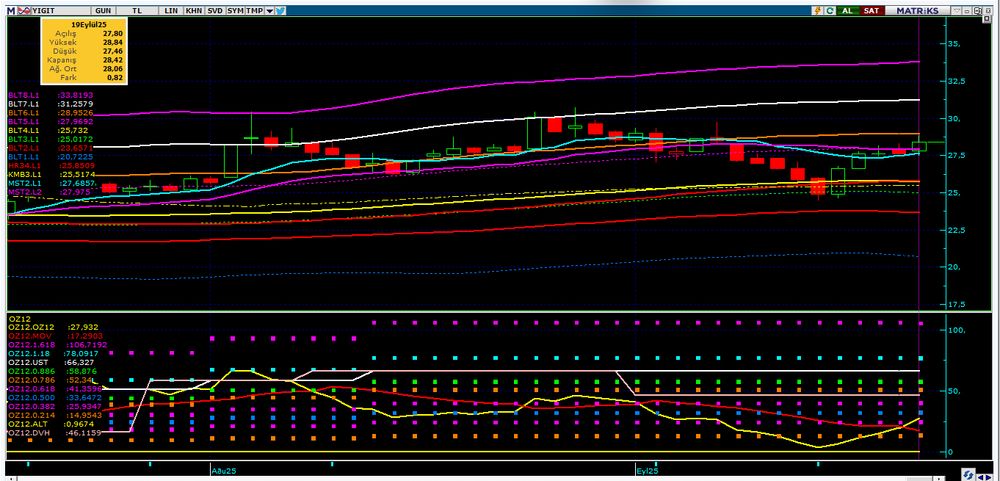Click the green C refresh icon
1000x481 pixels.
click(830, 11)
